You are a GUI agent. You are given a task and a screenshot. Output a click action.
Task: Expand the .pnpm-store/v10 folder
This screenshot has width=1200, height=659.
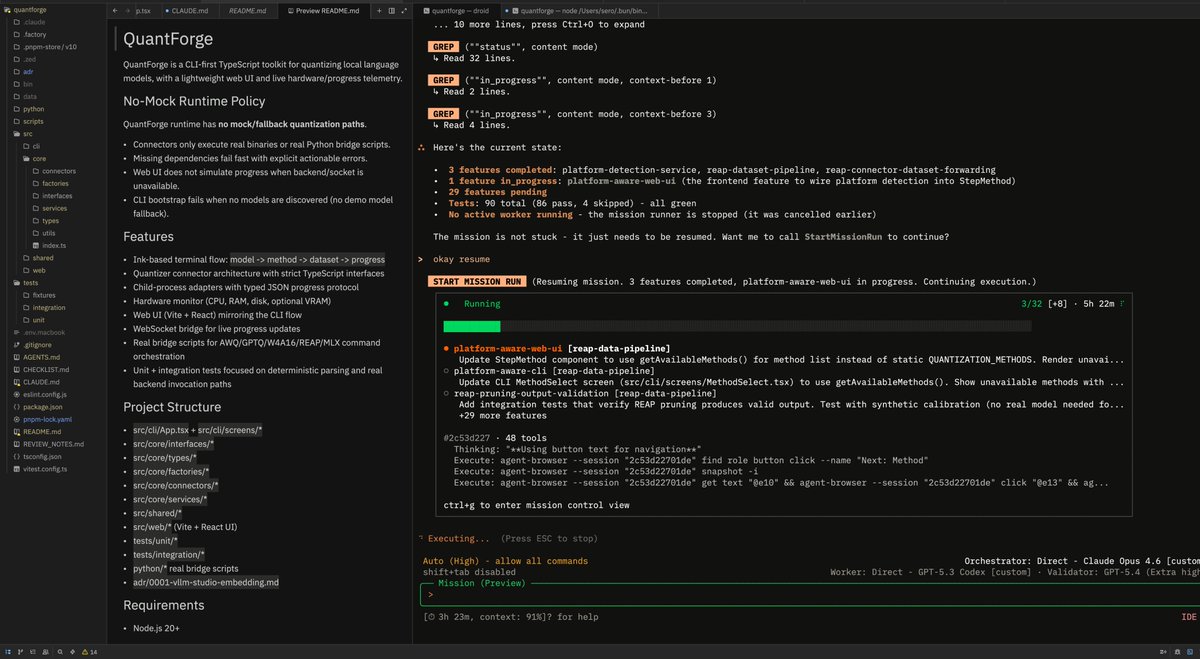click(45, 47)
